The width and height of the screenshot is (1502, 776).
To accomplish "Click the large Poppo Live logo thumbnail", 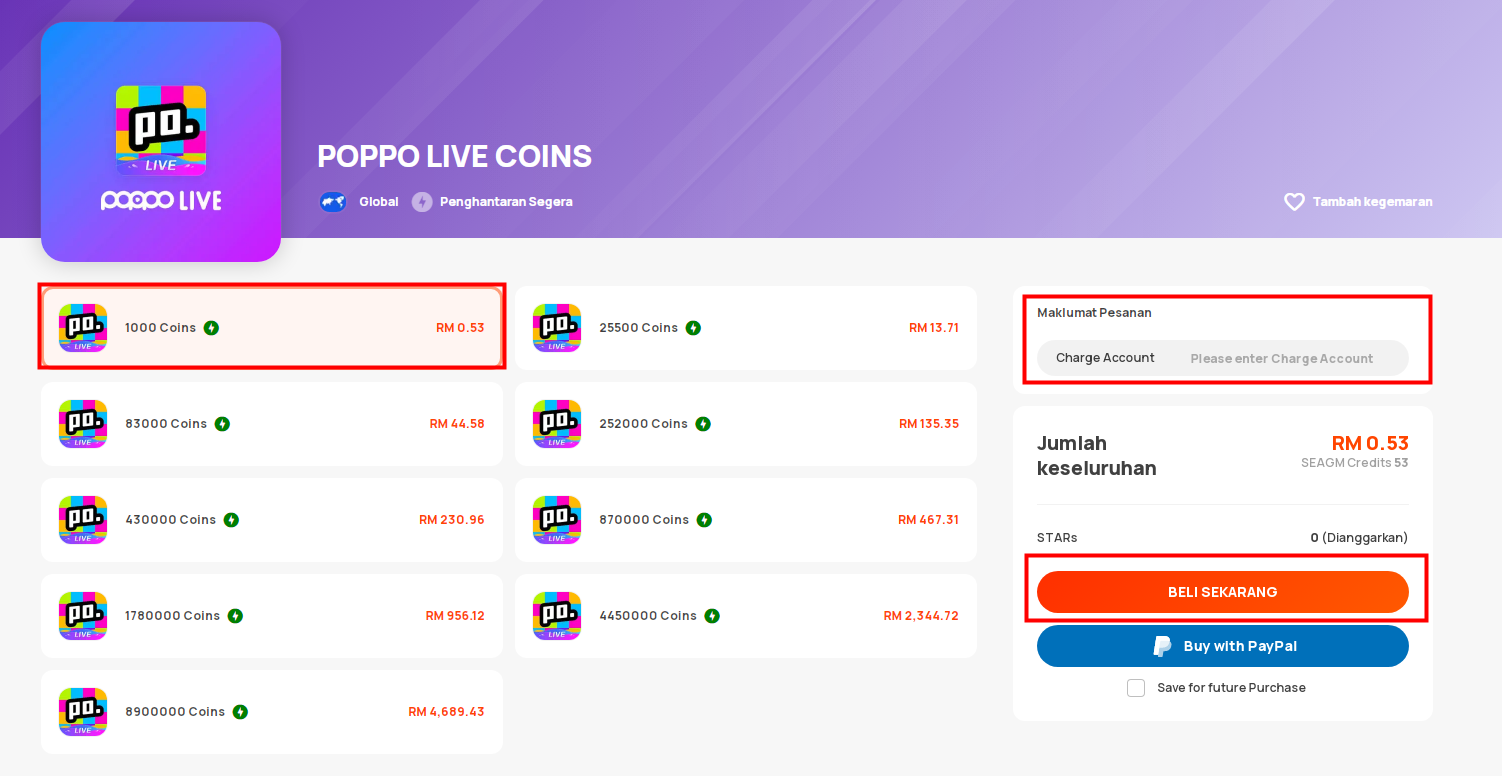I will (x=161, y=142).
